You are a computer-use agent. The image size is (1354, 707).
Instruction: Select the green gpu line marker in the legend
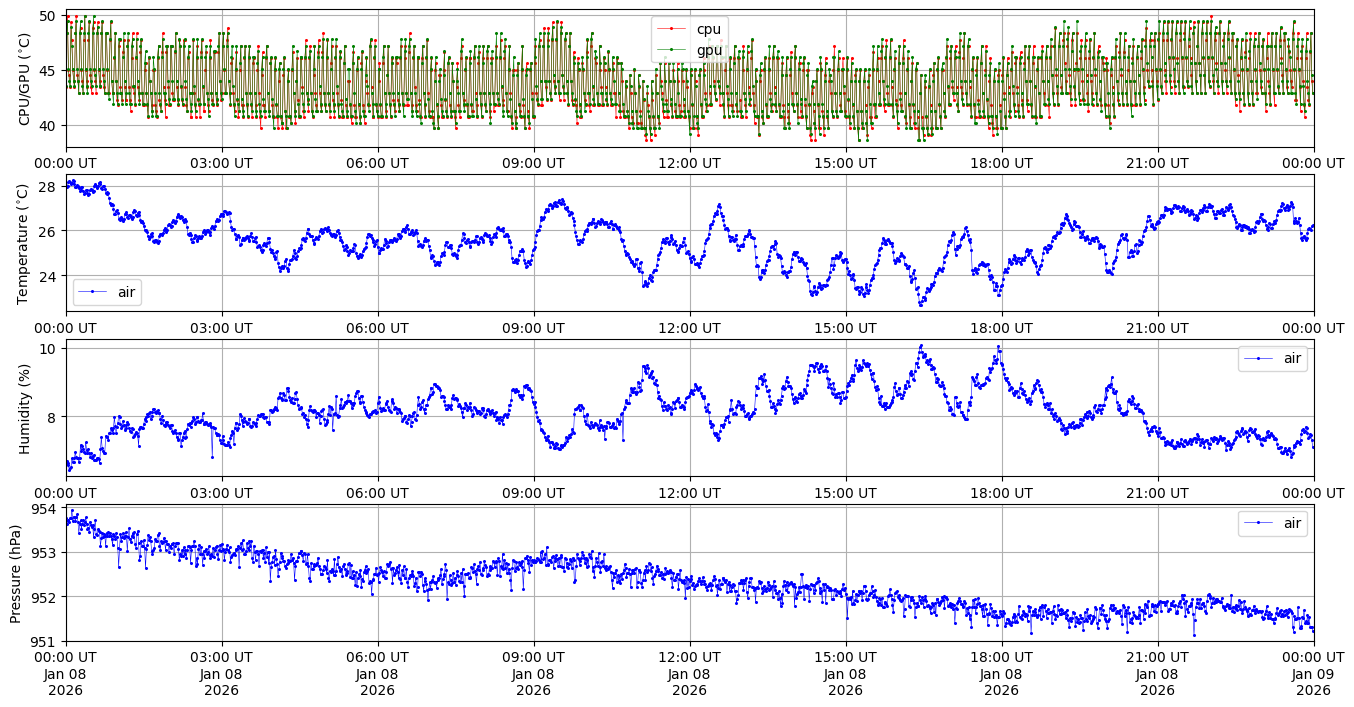point(674,50)
